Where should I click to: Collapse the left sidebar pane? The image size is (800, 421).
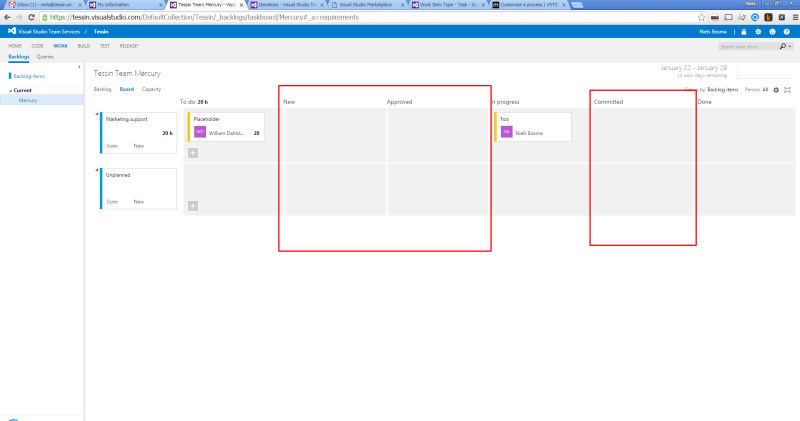(79, 67)
